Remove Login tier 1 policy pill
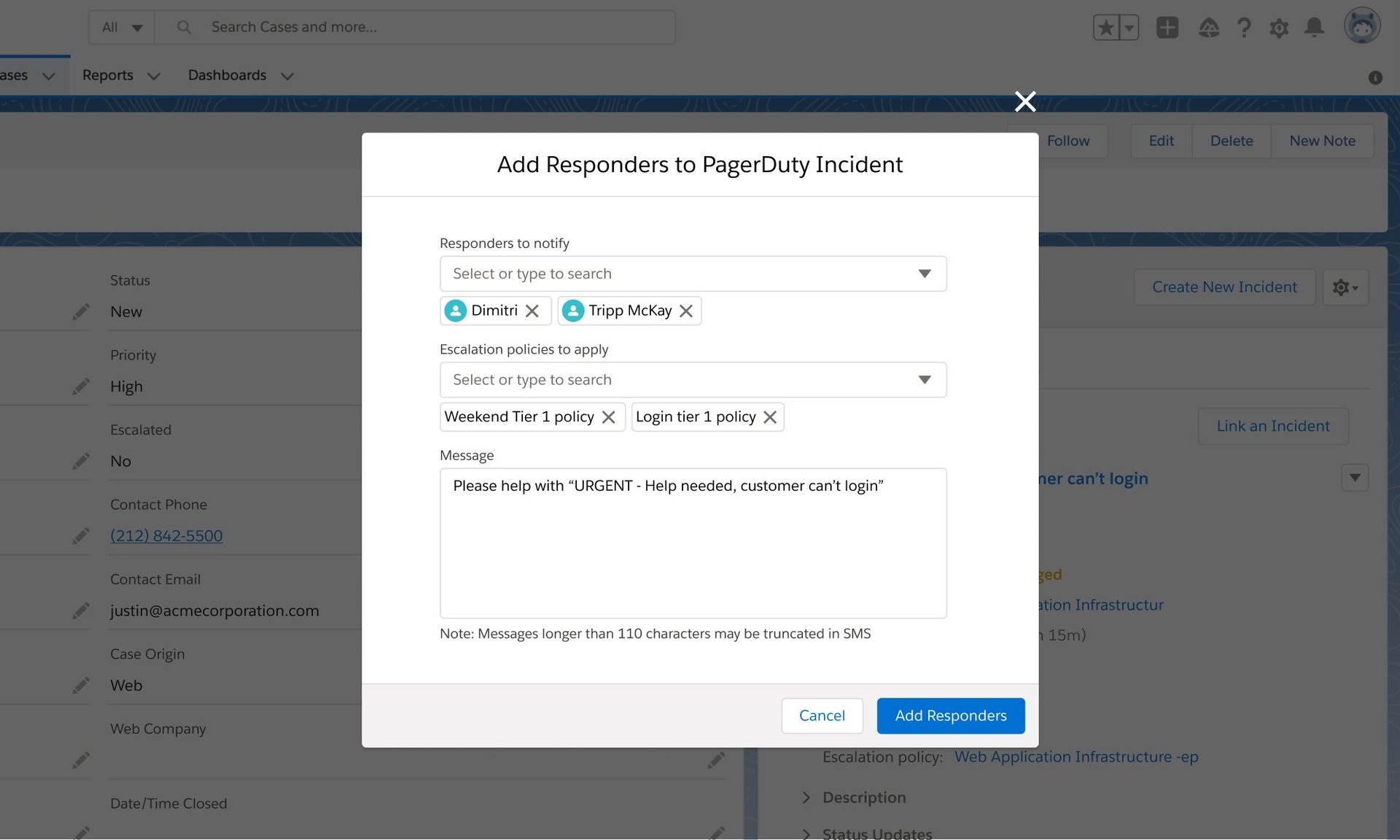 click(770, 417)
